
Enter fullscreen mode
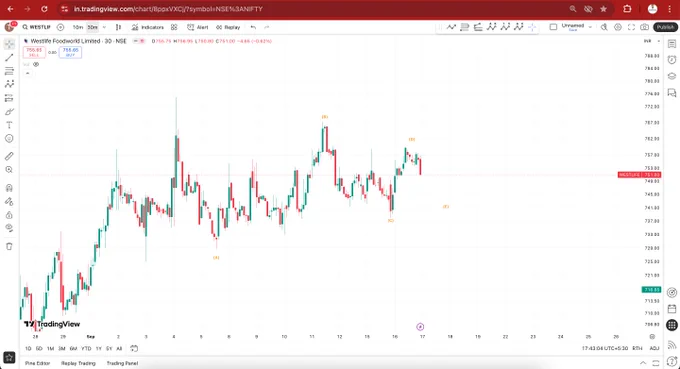[631, 27]
